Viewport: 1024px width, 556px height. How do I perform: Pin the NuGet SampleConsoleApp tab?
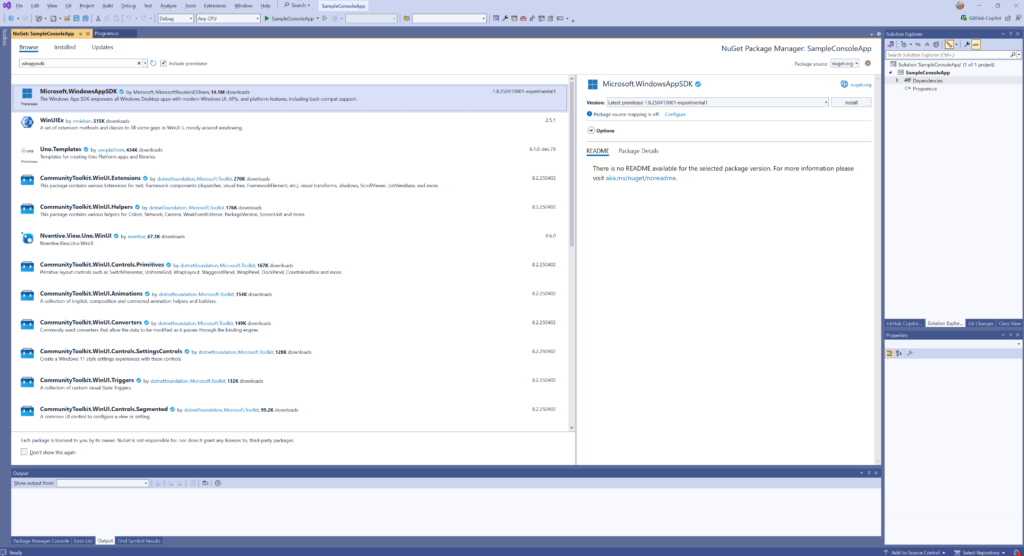click(80, 33)
